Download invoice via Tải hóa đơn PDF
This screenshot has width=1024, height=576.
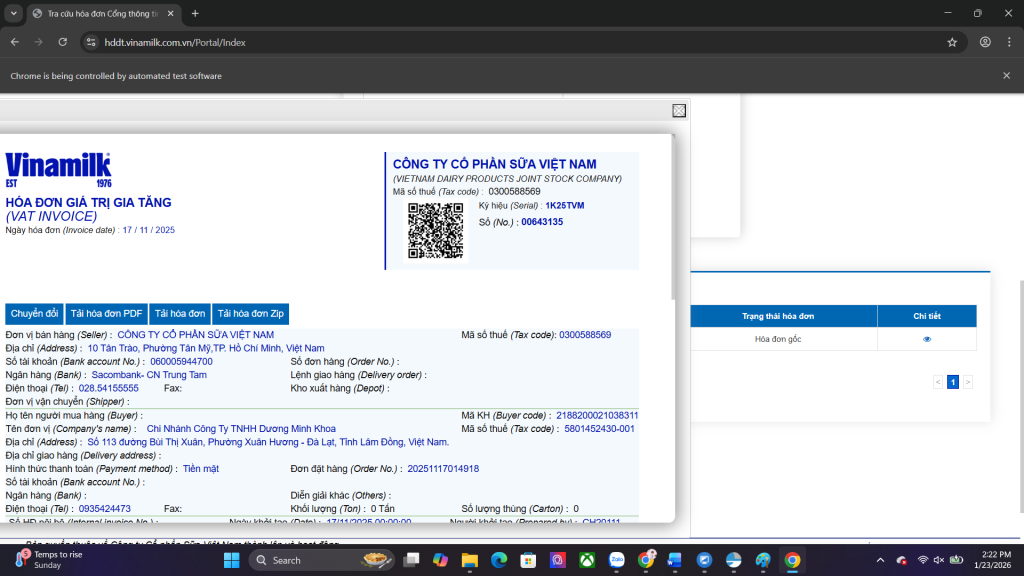pyautogui.click(x=108, y=314)
